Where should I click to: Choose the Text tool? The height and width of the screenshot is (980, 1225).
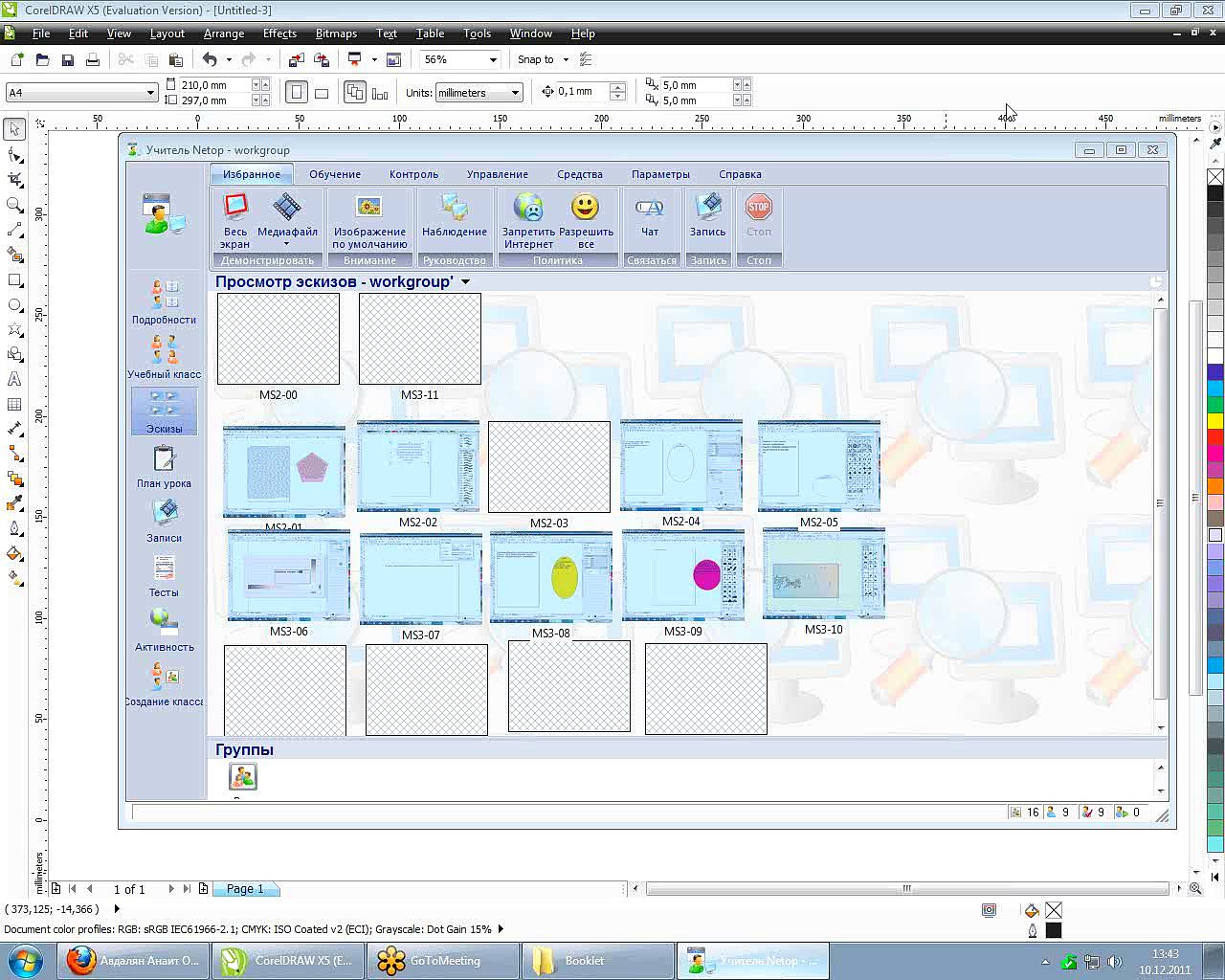[x=15, y=380]
